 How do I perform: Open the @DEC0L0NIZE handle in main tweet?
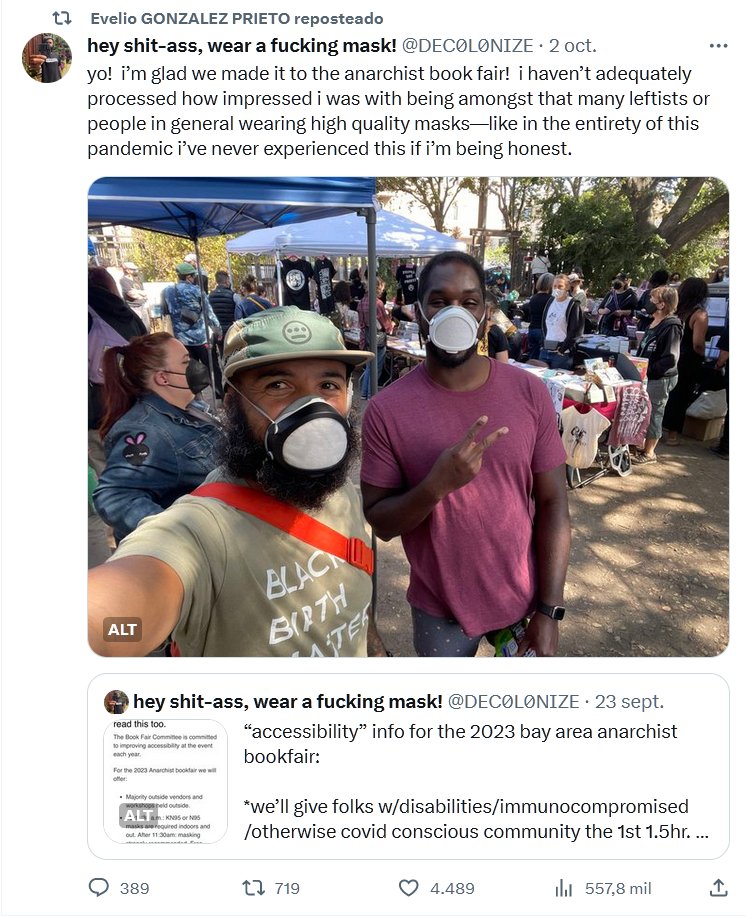(467, 46)
